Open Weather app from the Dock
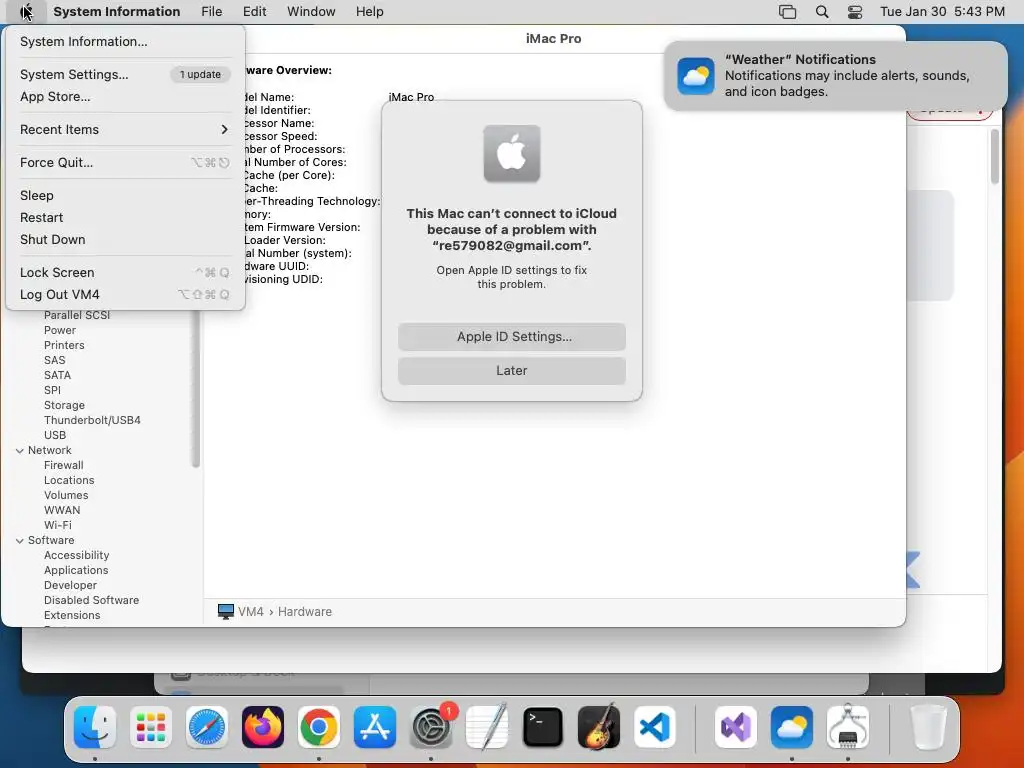This screenshot has width=1024, height=768. (792, 727)
